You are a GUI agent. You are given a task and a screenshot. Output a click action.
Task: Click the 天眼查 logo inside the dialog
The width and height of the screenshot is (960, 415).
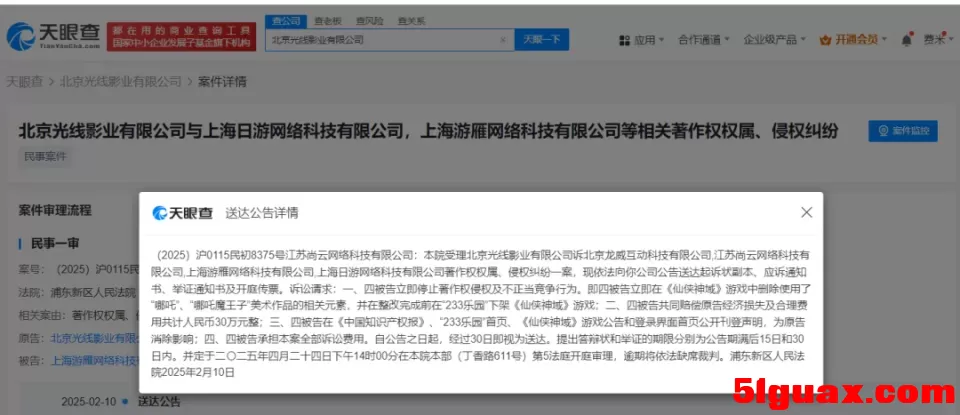[x=182, y=213]
